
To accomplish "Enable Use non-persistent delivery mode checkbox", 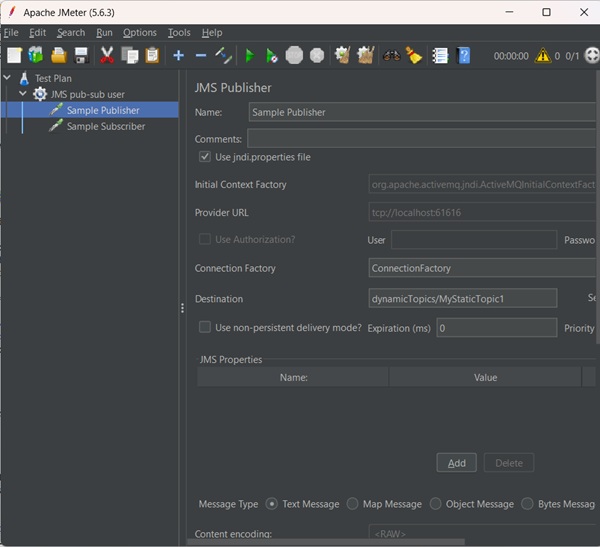I will coord(205,327).
